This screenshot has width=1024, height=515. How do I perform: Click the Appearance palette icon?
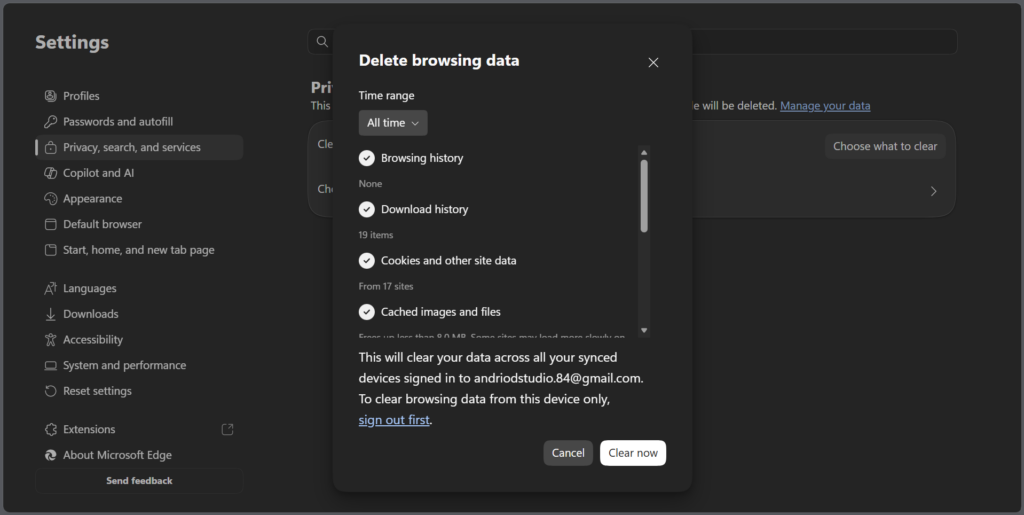50,198
